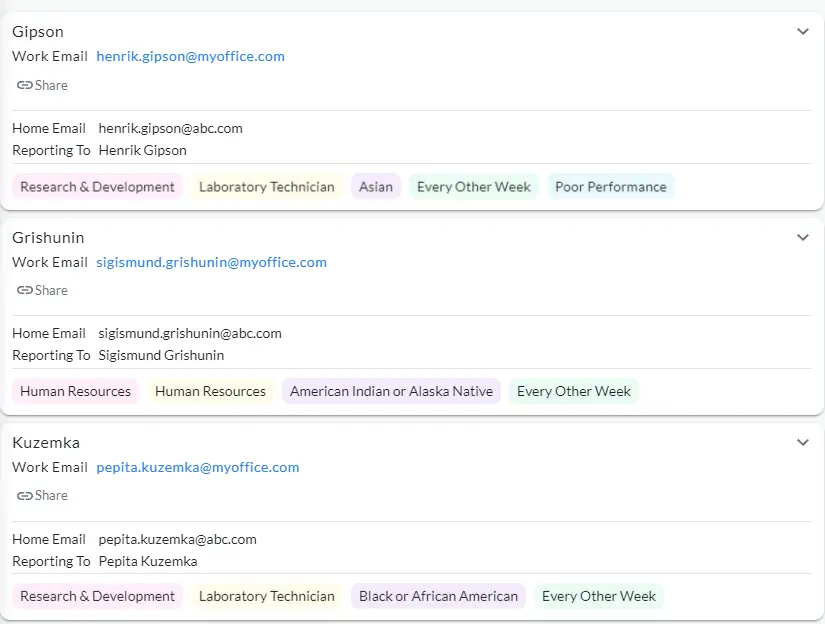Screen dimensions: 825x624
Task: Share the Kuzemka record
Action: 42,495
